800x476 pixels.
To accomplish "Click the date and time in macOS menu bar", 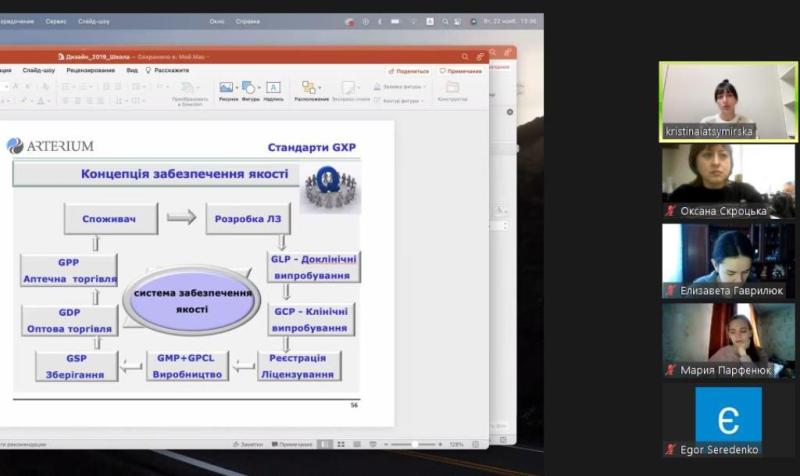I will coord(510,21).
